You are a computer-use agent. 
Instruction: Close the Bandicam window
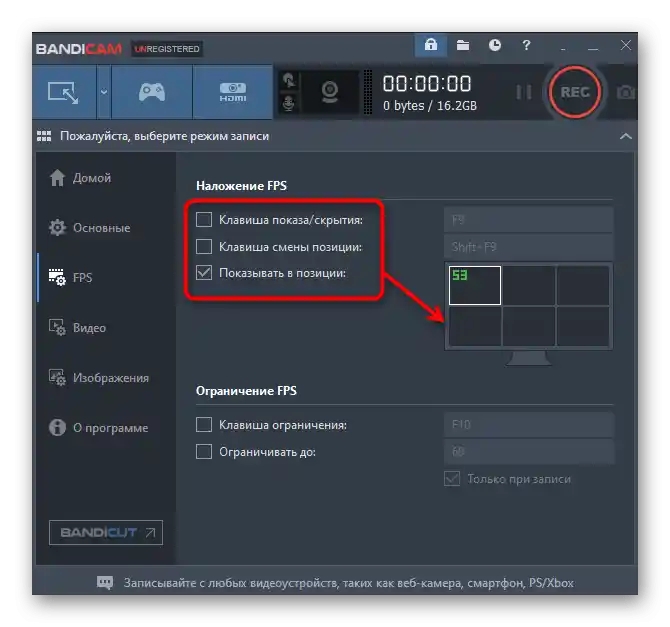pos(626,45)
